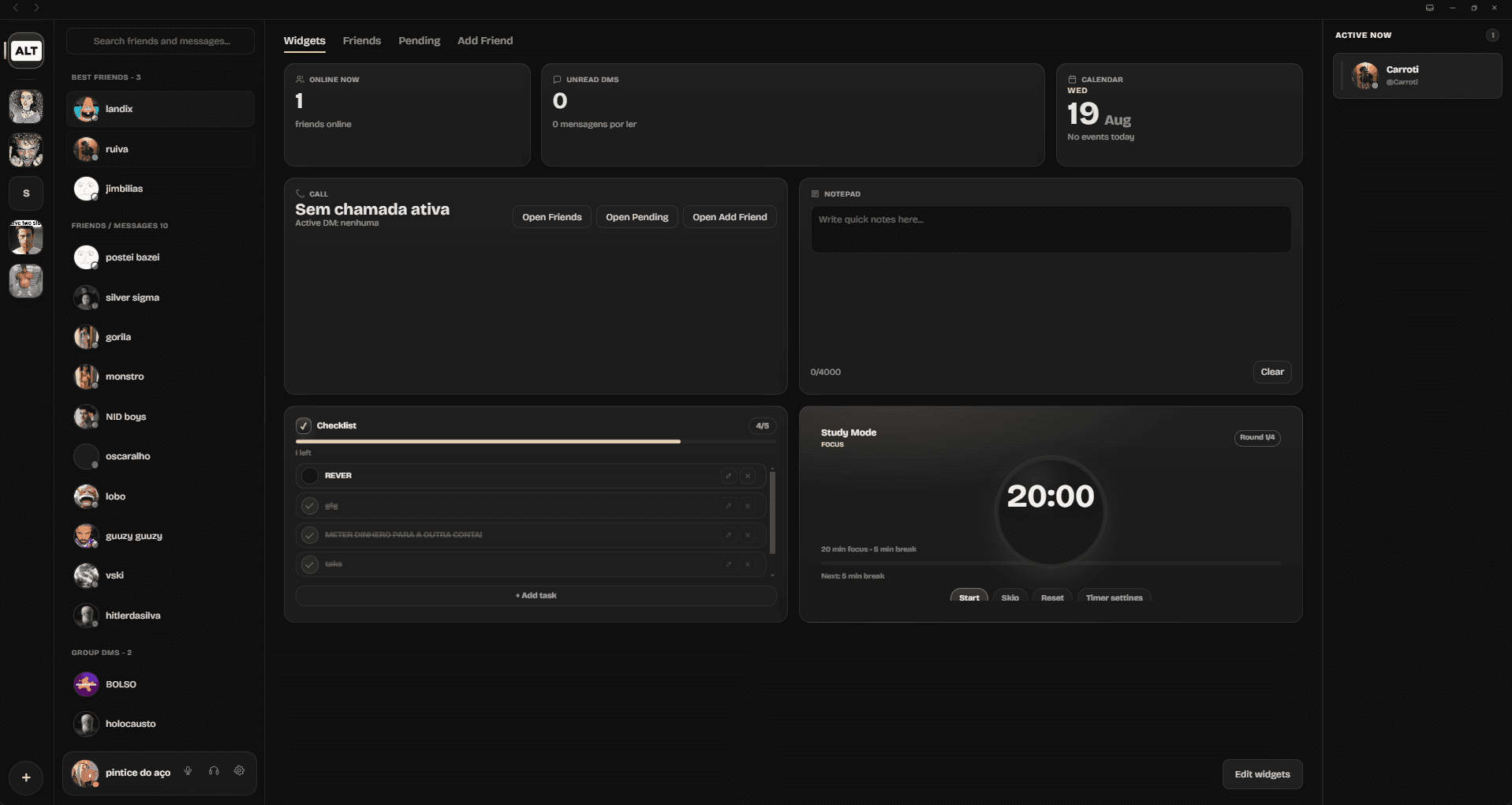This screenshot has width=1512, height=805.
Task: Delete the 'gfg' checklist task
Action: [748, 506]
